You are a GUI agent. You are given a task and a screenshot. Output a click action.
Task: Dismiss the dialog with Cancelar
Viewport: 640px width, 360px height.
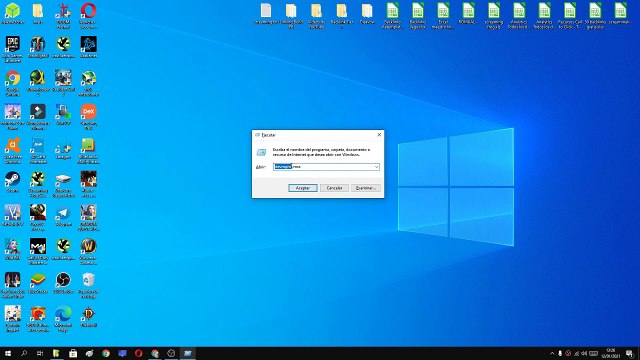pyautogui.click(x=334, y=188)
